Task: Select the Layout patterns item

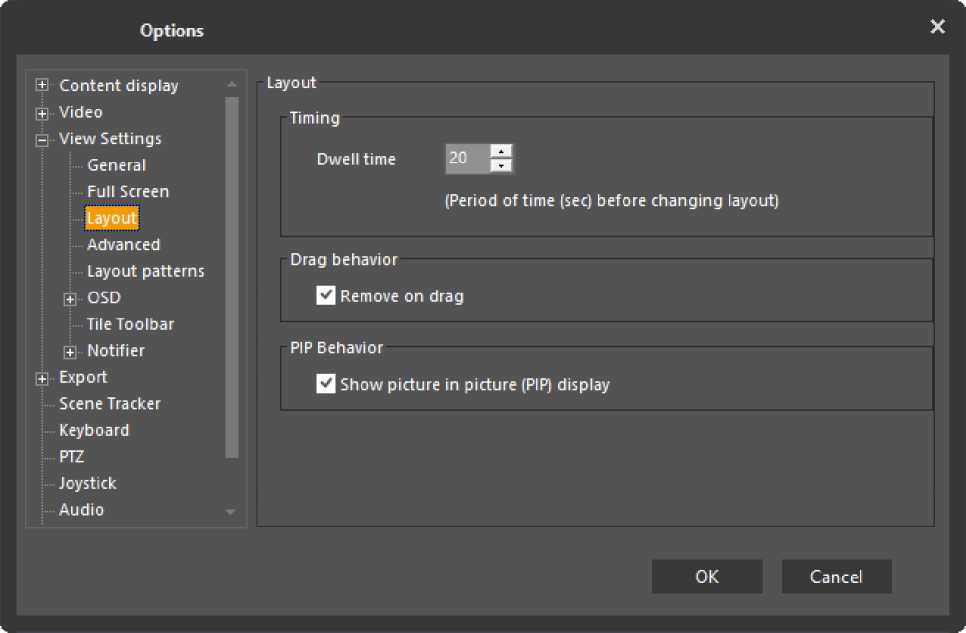Action: (x=145, y=271)
